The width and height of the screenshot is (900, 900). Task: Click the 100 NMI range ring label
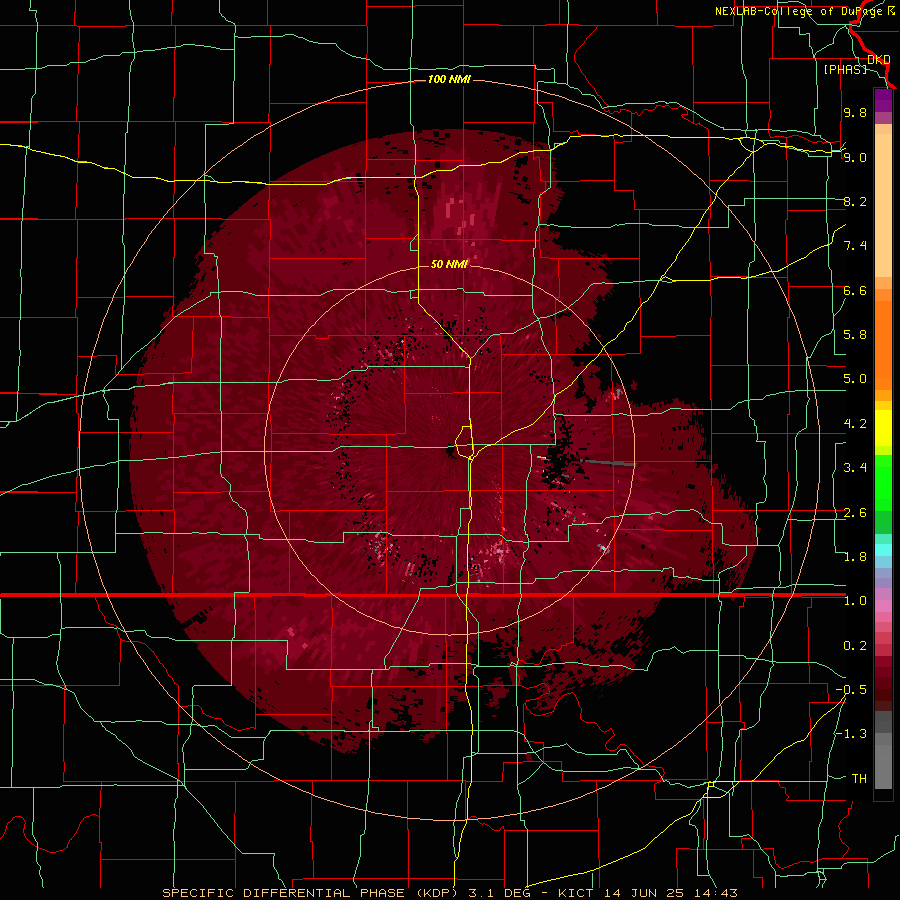(x=449, y=79)
